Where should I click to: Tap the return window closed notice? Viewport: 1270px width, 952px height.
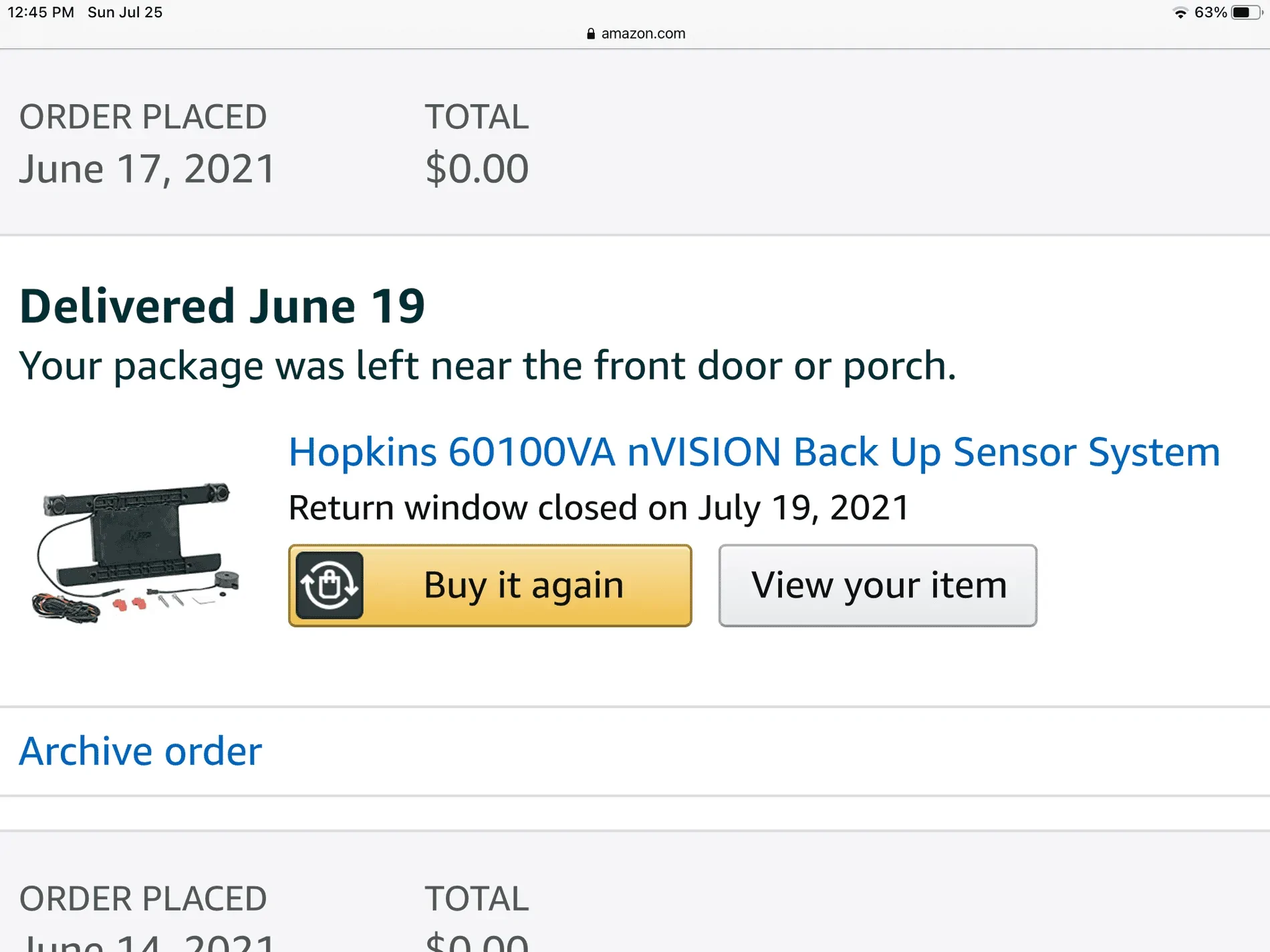pos(599,508)
